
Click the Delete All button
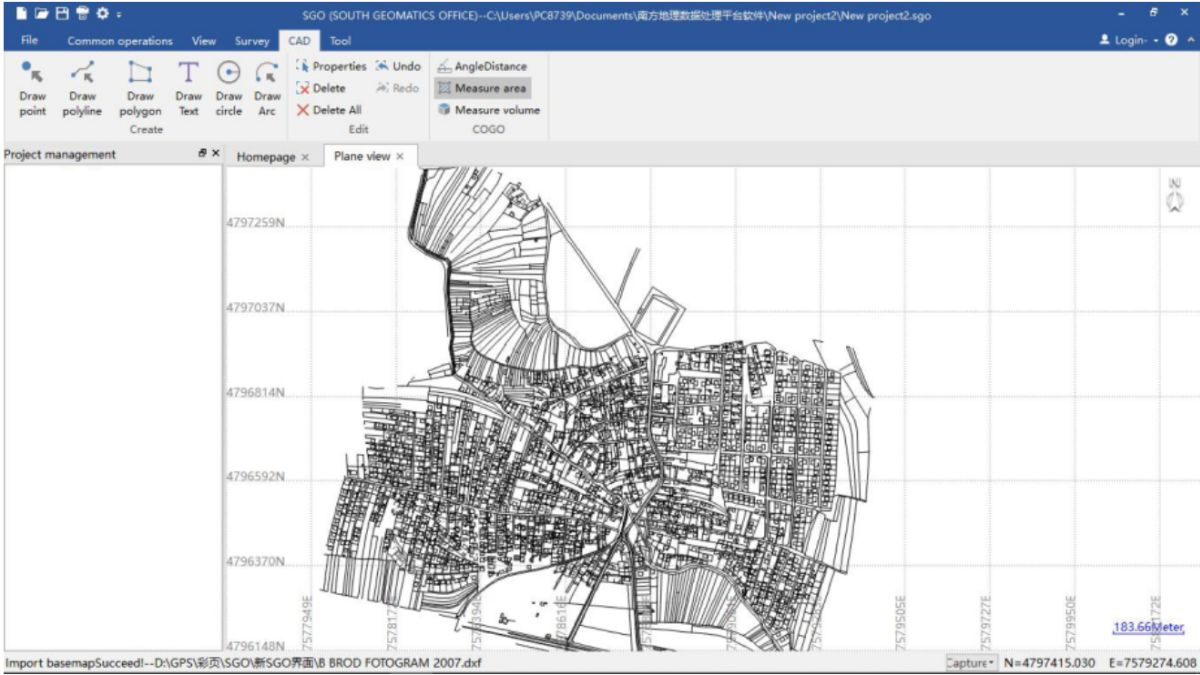click(329, 110)
